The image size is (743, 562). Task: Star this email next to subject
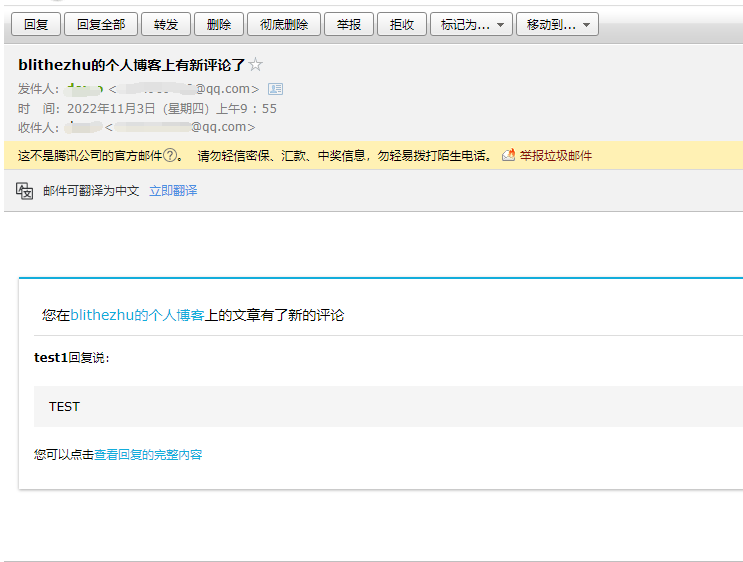(255, 65)
